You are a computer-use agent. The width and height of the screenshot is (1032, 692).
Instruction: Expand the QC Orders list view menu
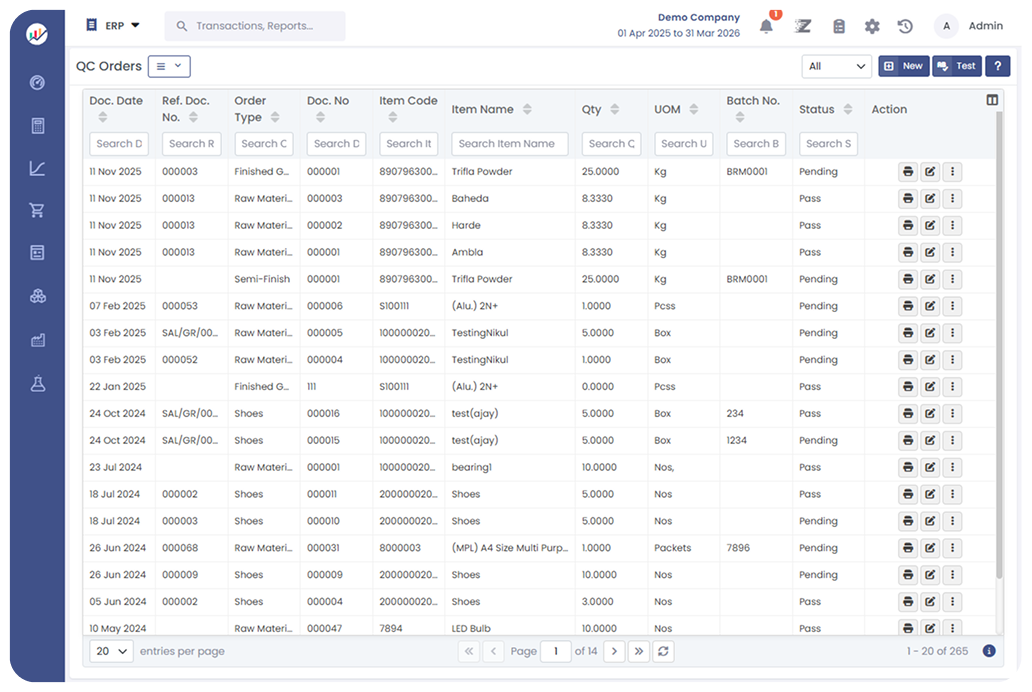169,67
